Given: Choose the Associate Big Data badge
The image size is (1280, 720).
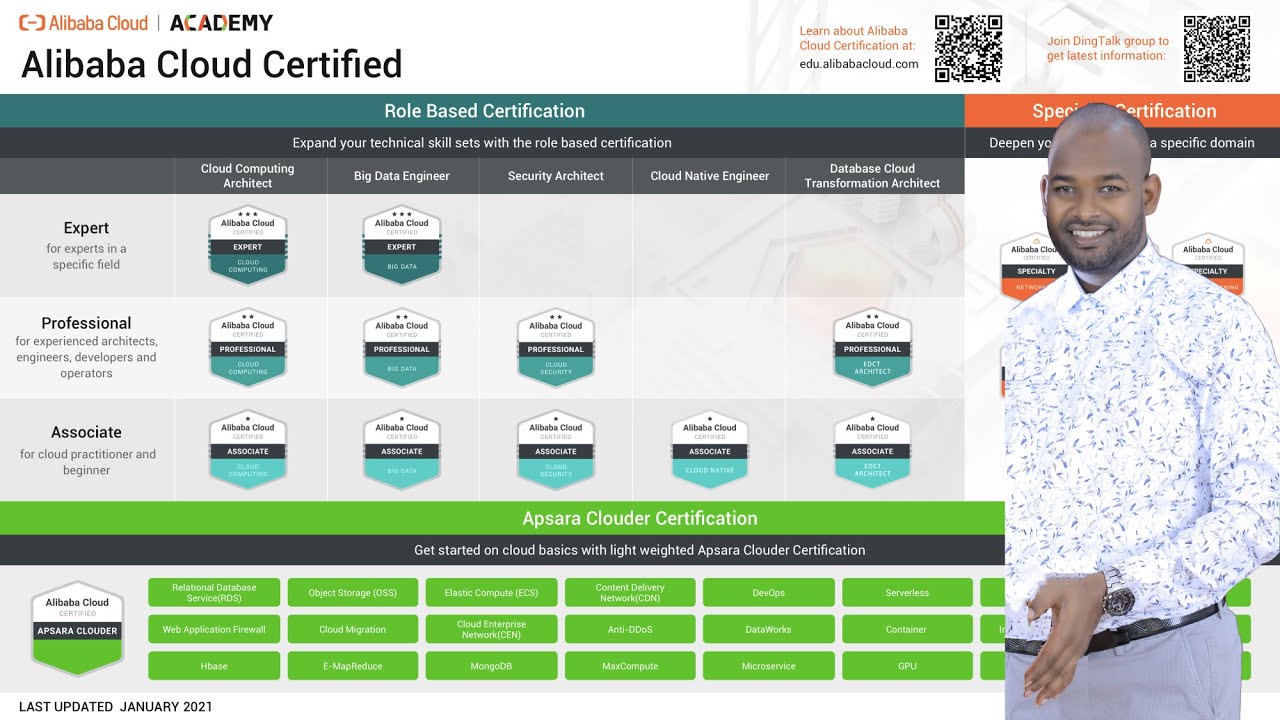Looking at the screenshot, I should click(x=402, y=449).
